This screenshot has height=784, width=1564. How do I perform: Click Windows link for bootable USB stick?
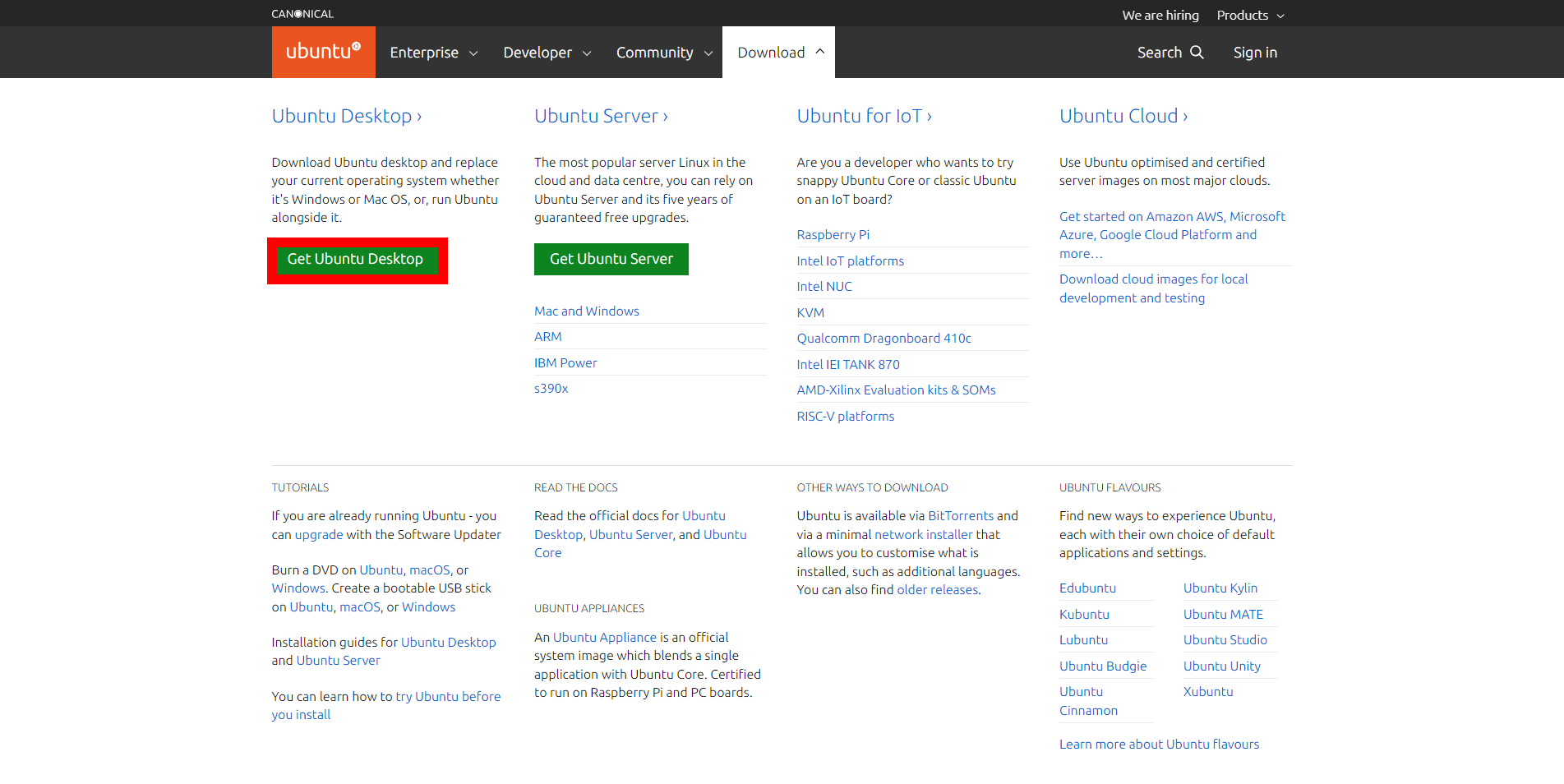428,607
